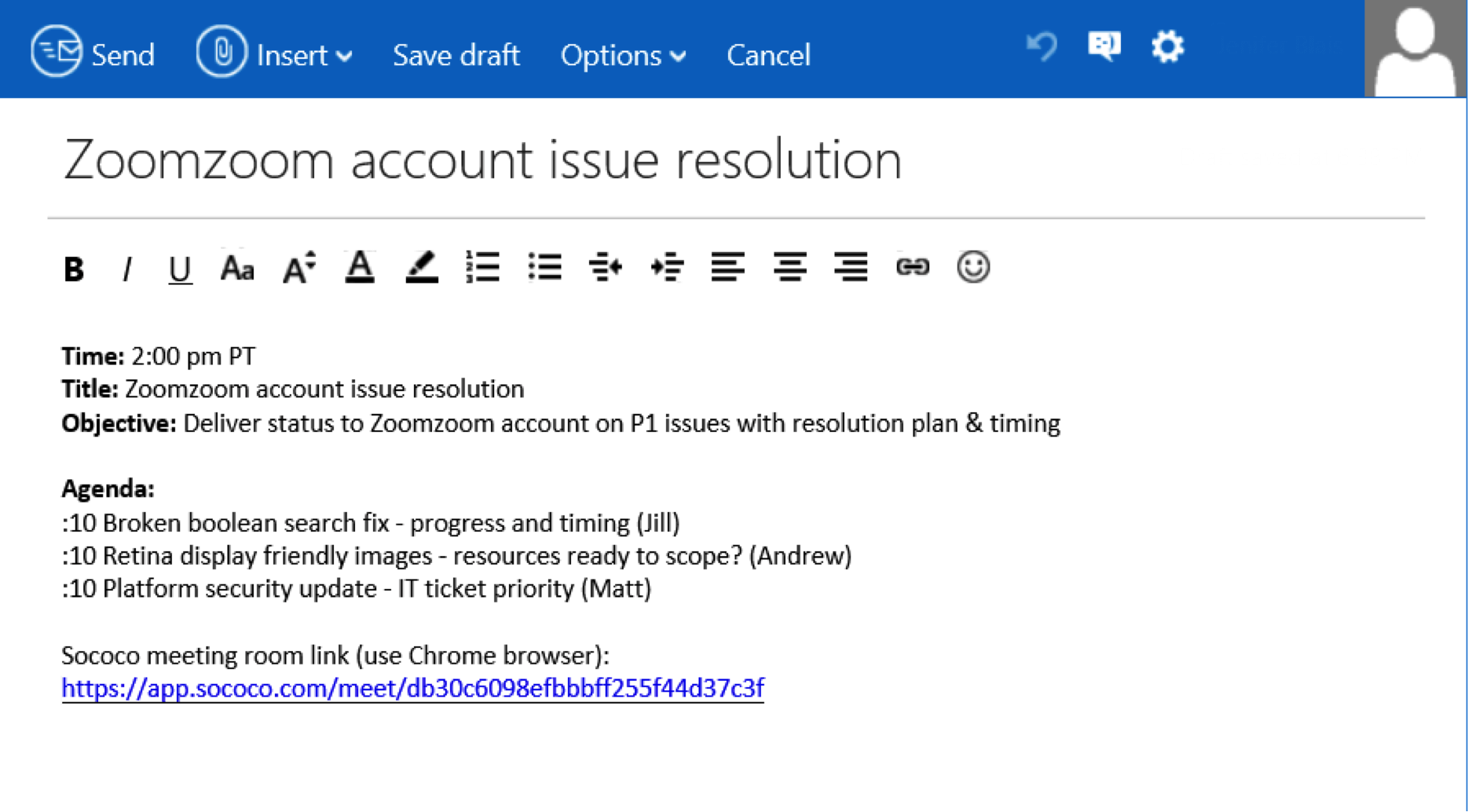Increase the paragraph indent

click(x=667, y=267)
